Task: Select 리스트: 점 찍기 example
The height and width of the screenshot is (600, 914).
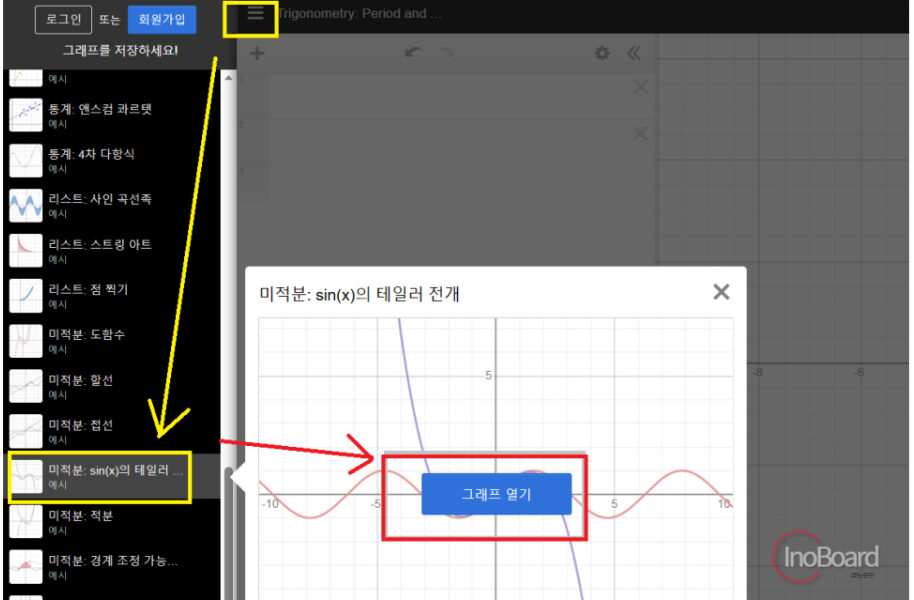Action: point(113,296)
